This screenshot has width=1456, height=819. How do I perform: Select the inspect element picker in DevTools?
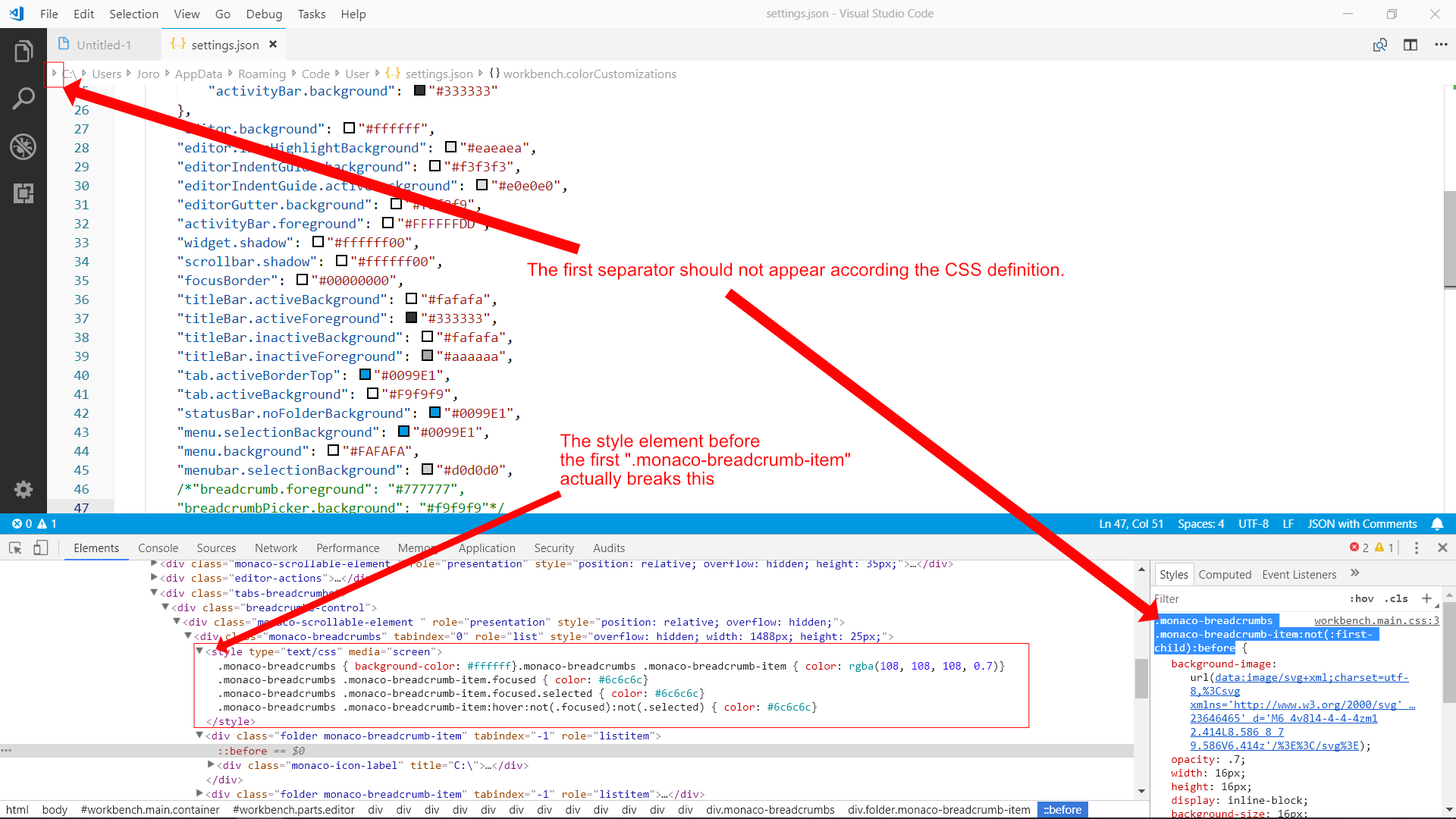coord(15,548)
